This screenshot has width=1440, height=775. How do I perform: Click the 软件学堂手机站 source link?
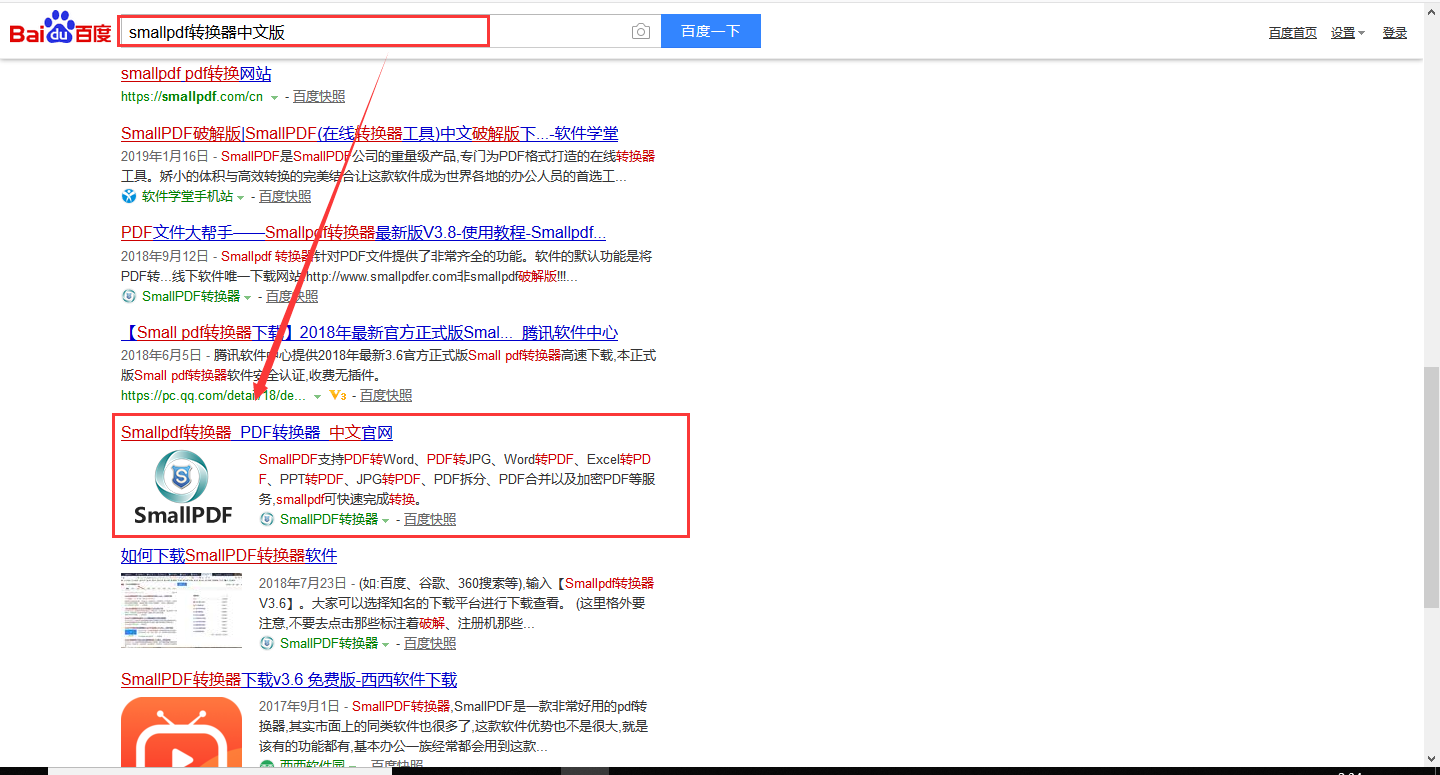pyautogui.click(x=187, y=197)
